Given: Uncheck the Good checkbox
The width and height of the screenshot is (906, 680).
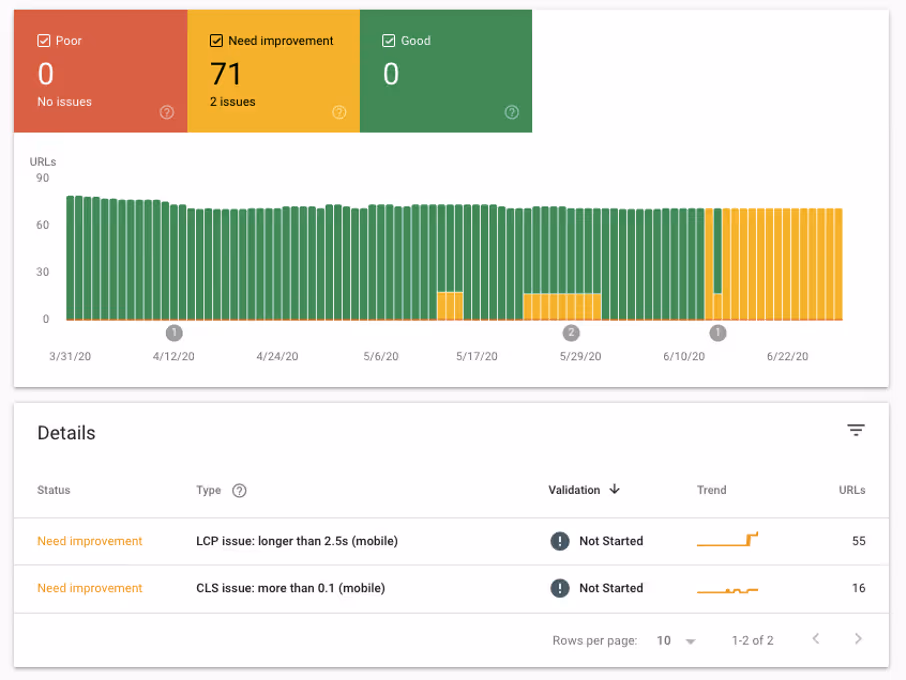Looking at the screenshot, I should [387, 40].
